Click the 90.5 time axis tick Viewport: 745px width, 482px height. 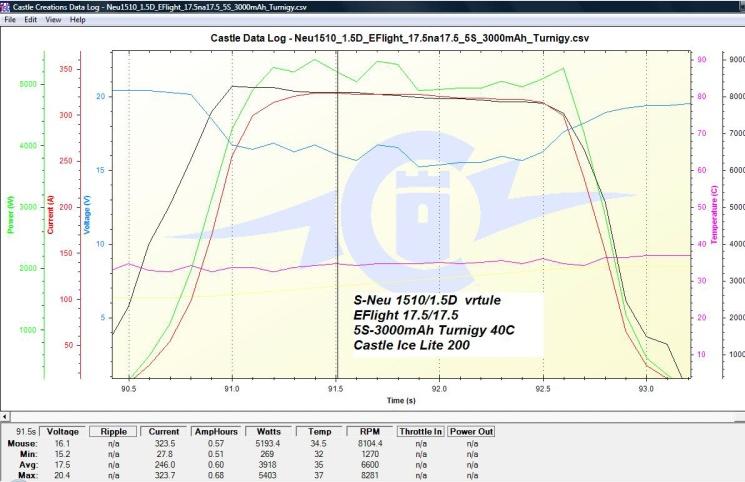click(129, 389)
